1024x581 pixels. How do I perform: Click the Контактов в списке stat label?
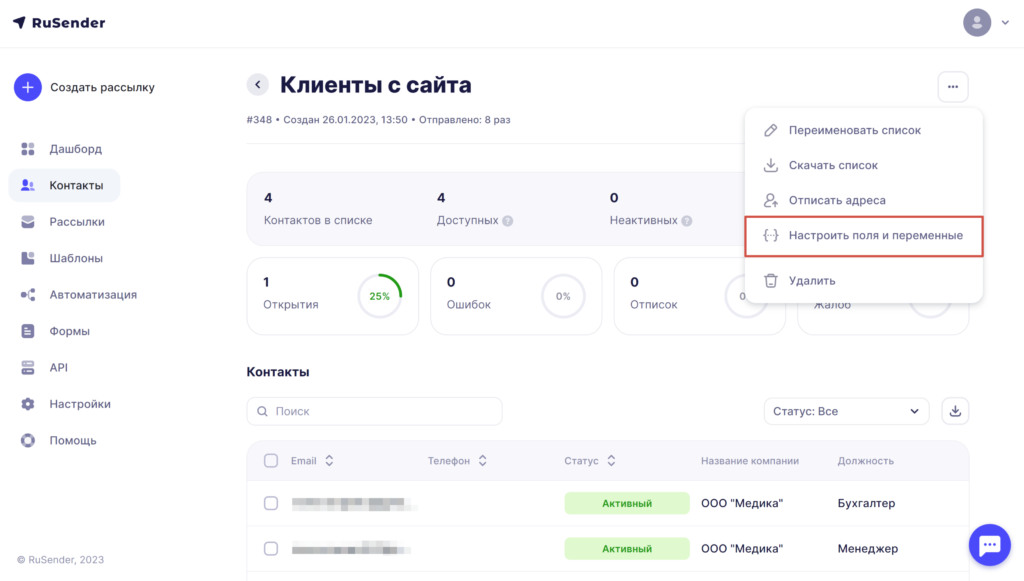318,221
